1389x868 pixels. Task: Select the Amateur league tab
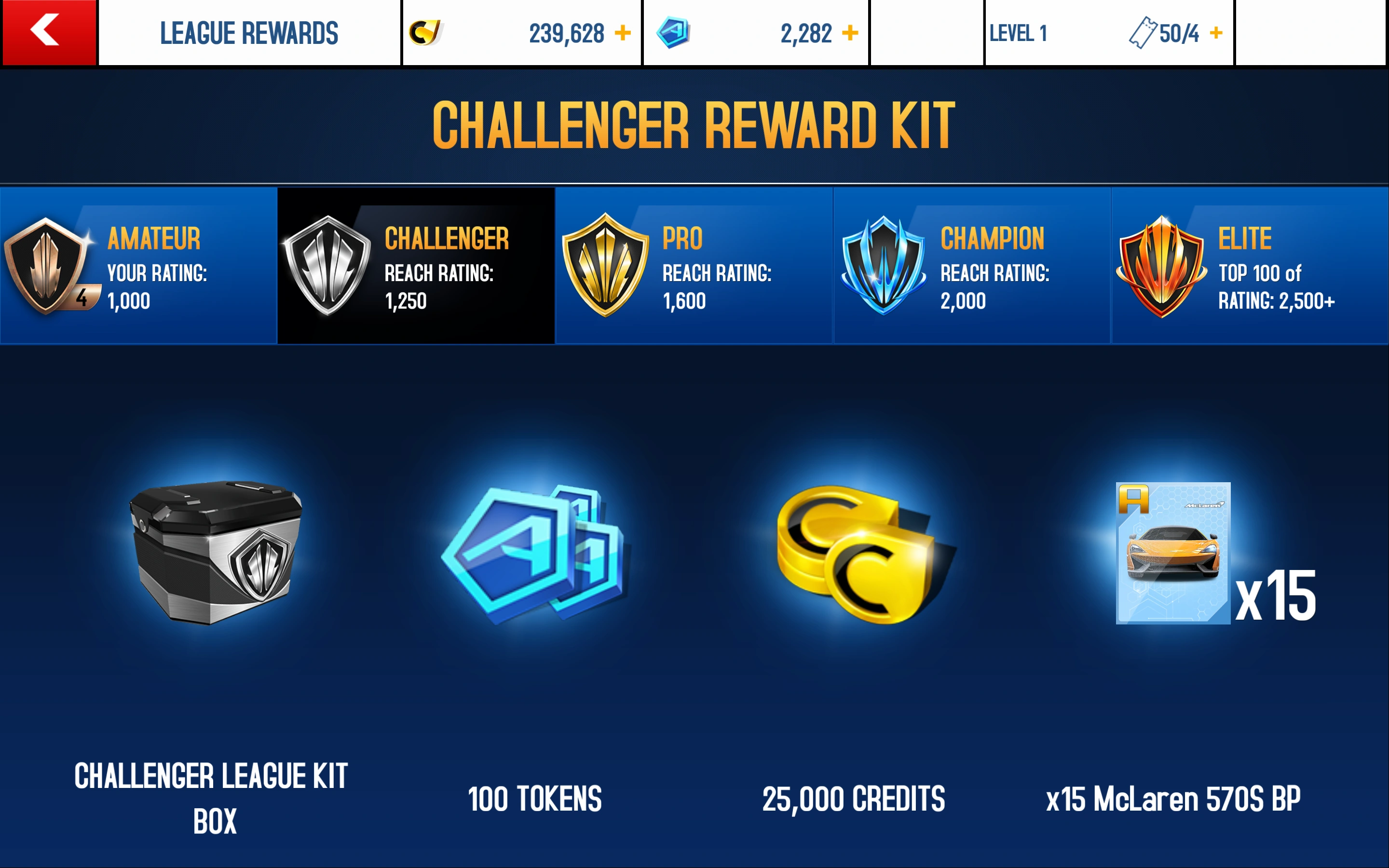(138, 266)
